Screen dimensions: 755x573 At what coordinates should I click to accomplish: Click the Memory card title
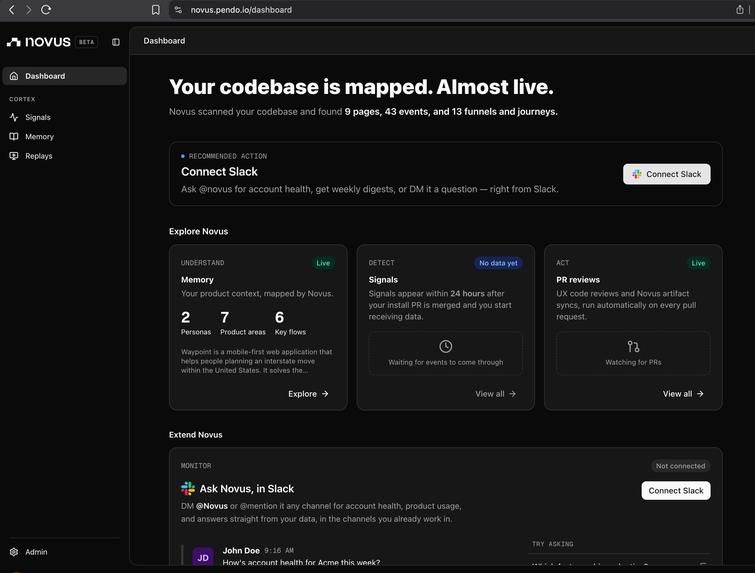tap(197, 280)
